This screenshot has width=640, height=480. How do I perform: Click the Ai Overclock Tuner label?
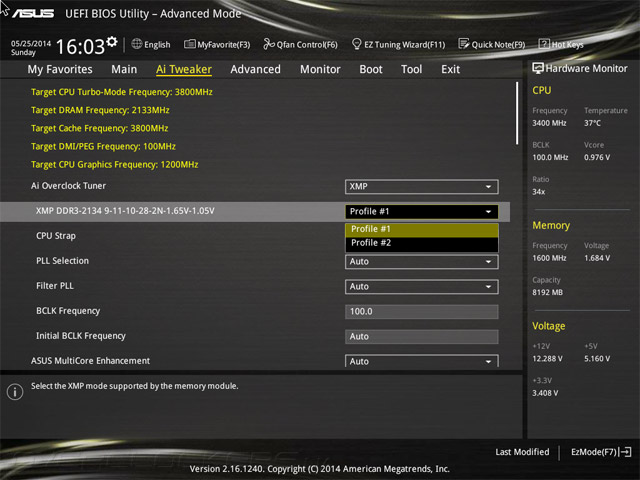click(68, 186)
